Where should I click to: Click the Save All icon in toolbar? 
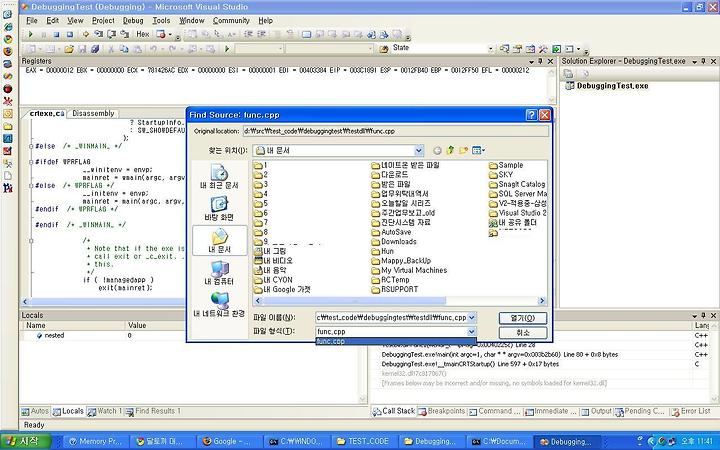coord(95,49)
